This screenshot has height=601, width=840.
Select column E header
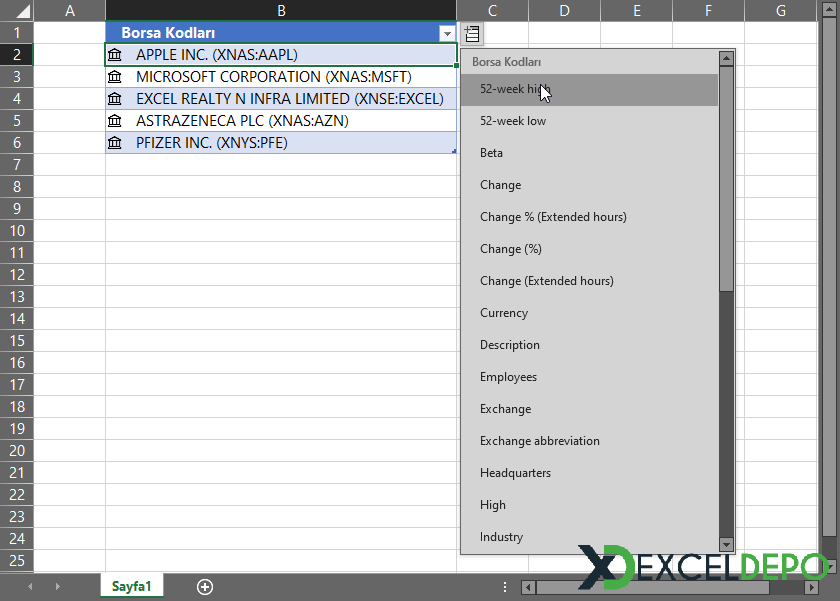(x=636, y=10)
